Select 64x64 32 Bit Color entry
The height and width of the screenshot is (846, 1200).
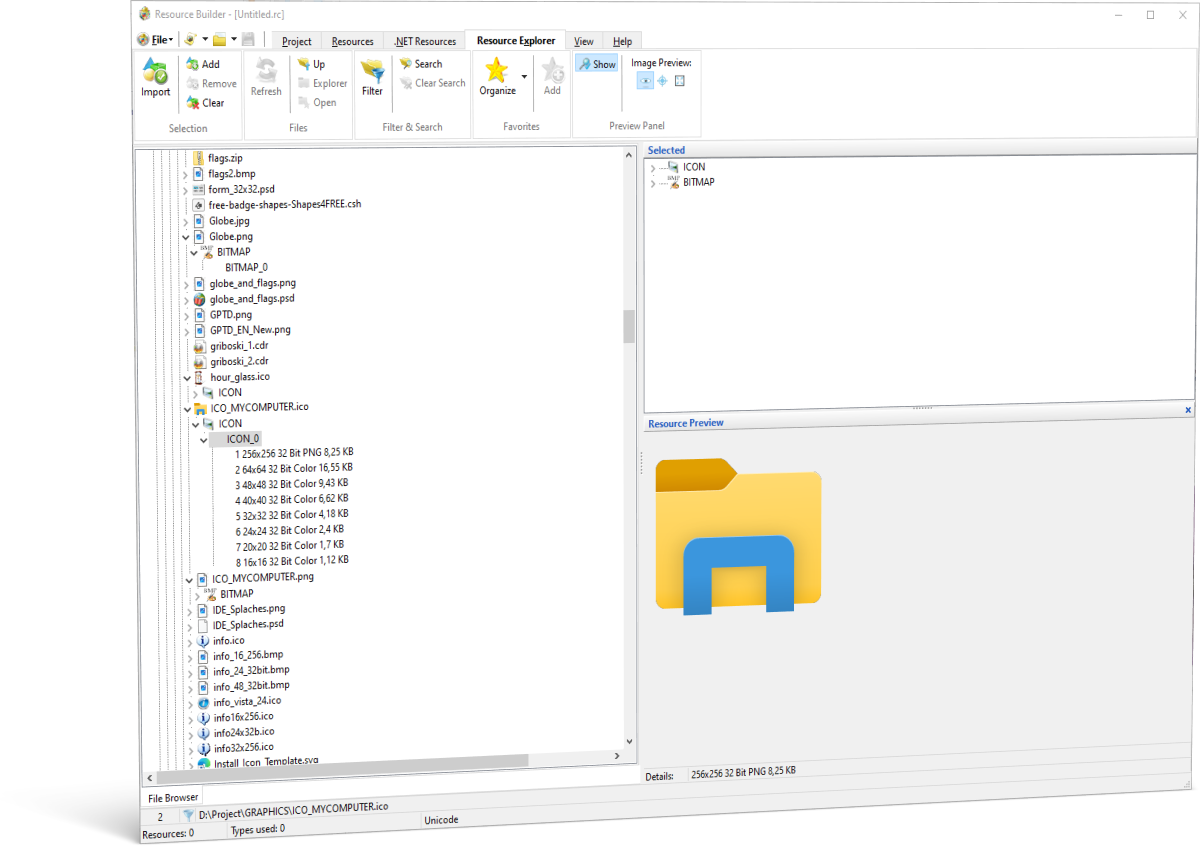coord(294,468)
